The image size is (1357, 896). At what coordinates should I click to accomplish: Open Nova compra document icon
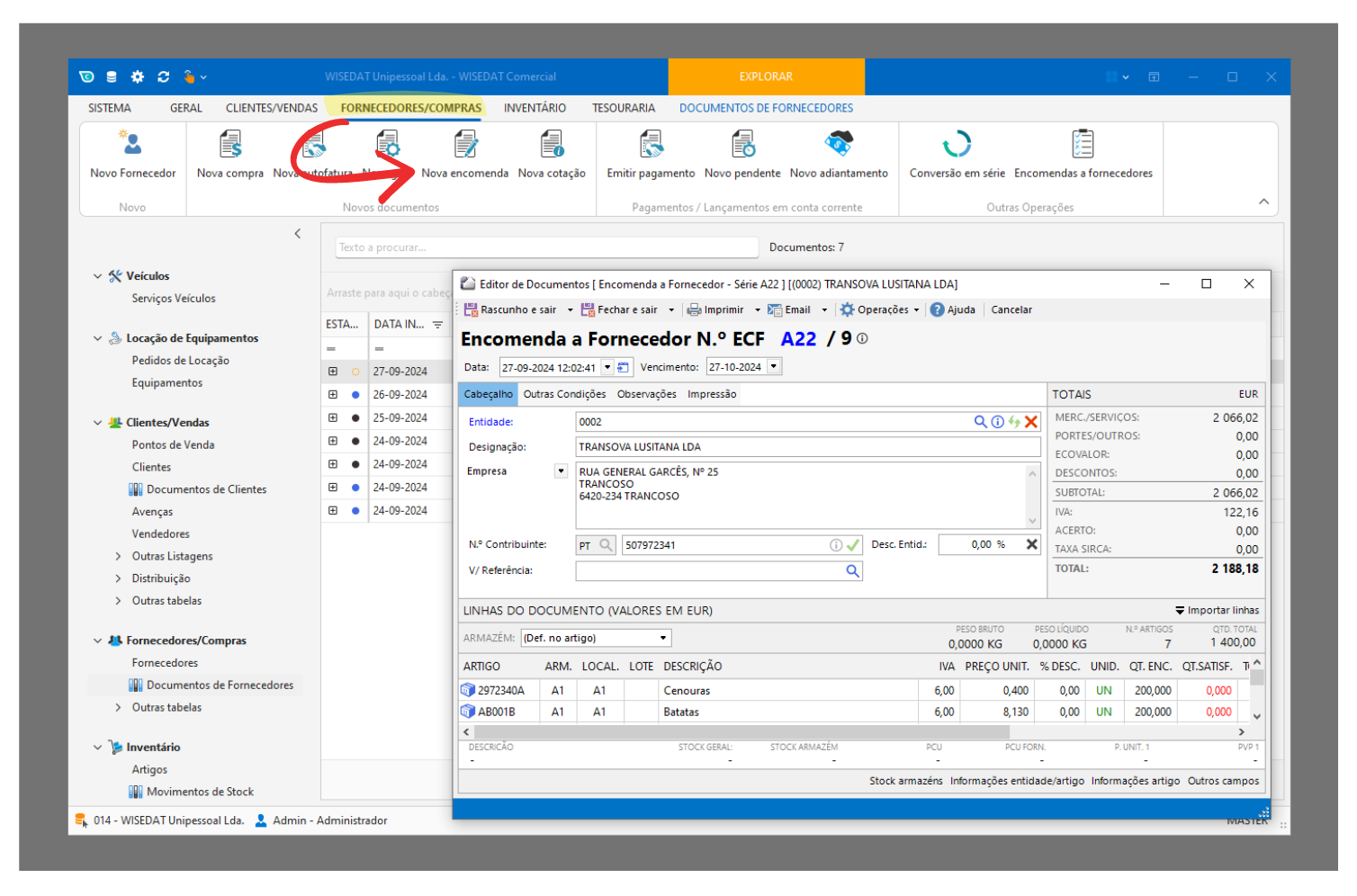(230, 146)
